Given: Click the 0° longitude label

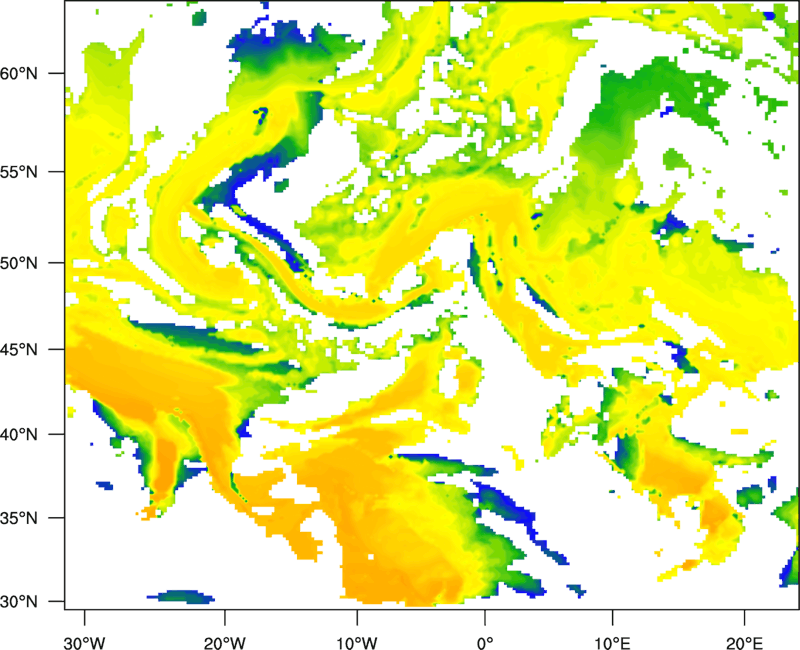Looking at the screenshot, I should 485,642.
